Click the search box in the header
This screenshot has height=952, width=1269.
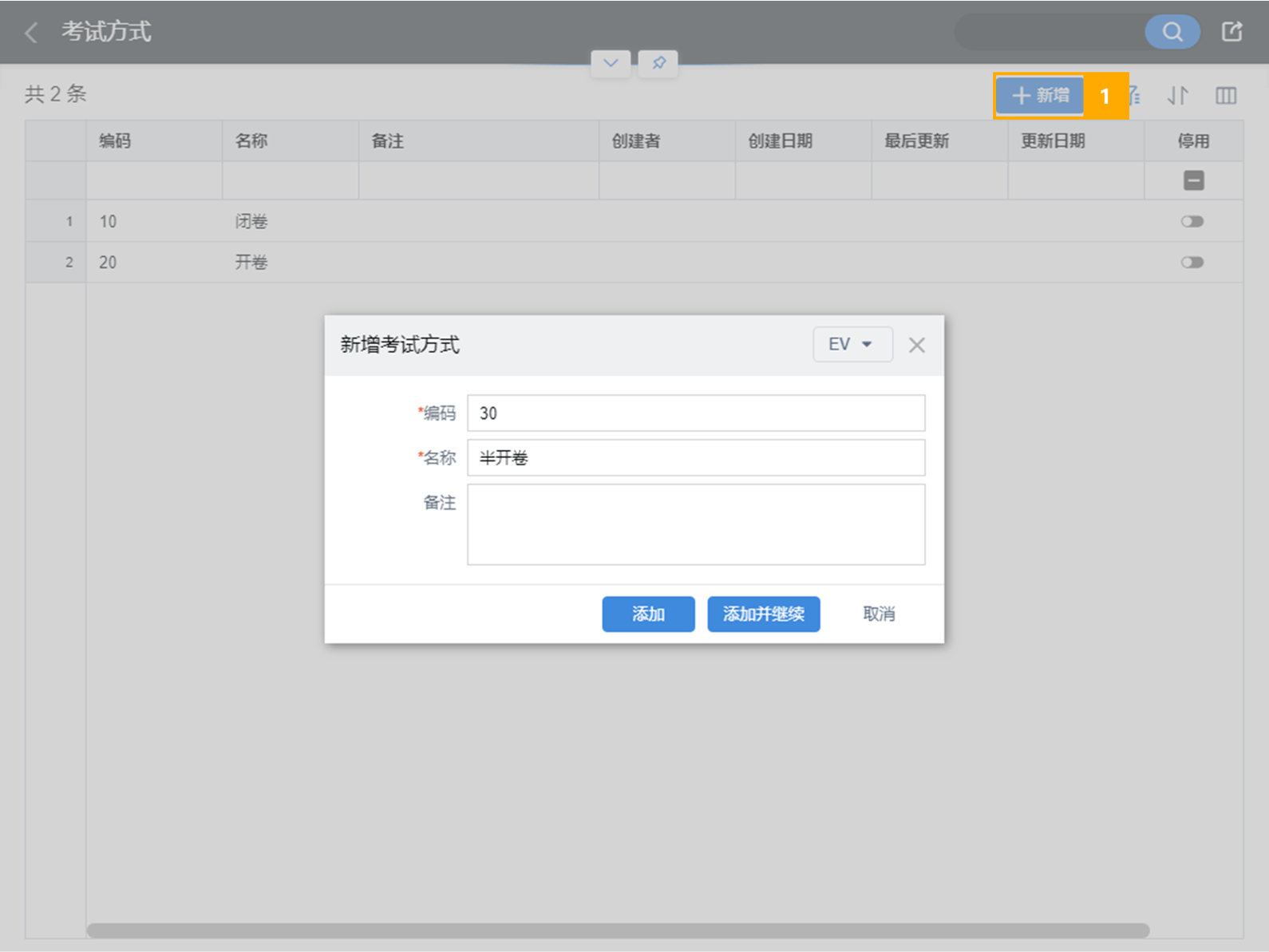pos(1050,32)
